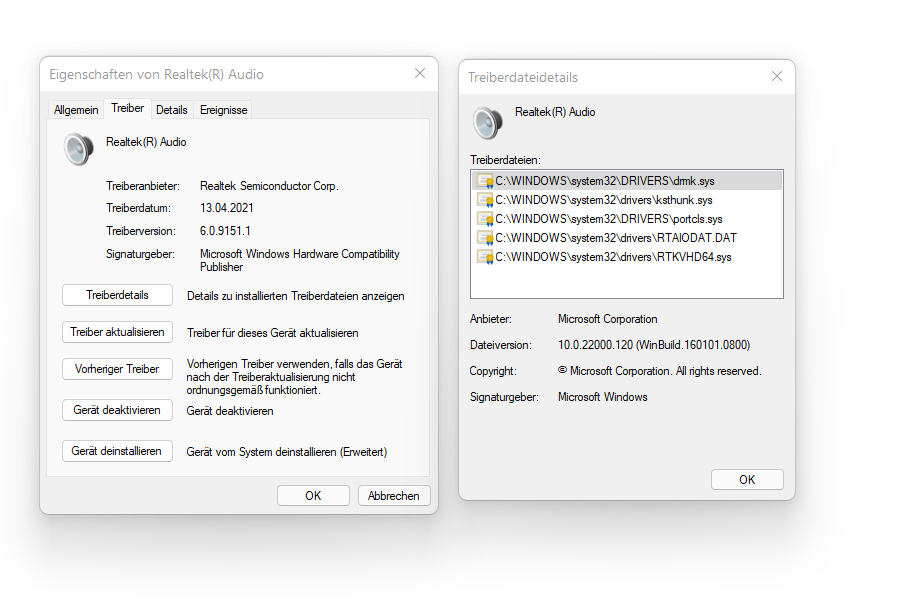Click the copyright Microsoft Corporation text
Screen dimensions: 908x601
(x=660, y=371)
